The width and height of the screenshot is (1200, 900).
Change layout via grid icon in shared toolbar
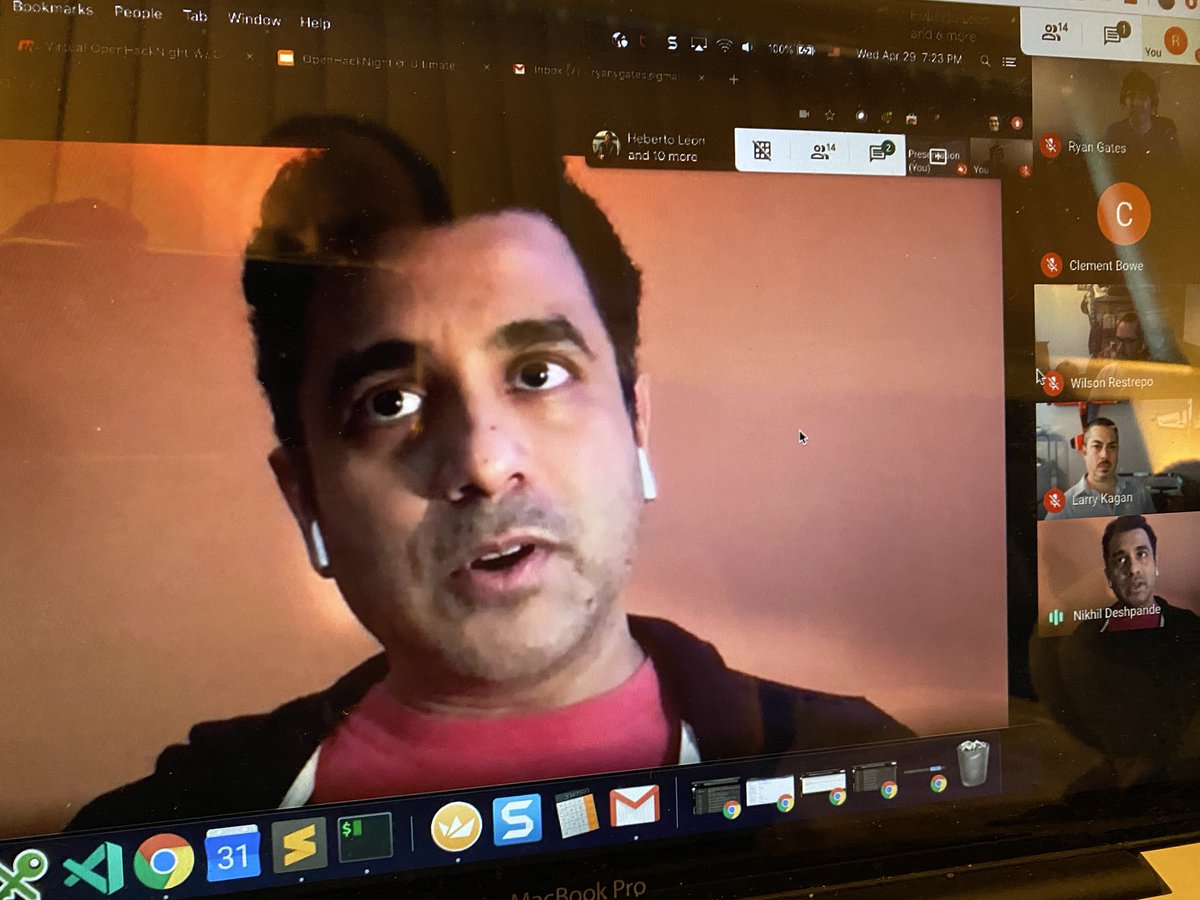click(x=762, y=151)
